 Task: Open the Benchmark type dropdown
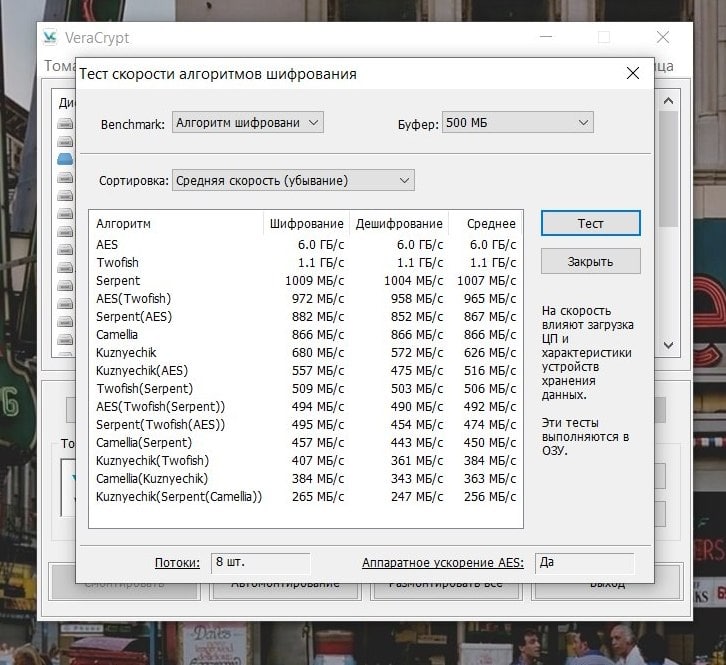(x=248, y=123)
